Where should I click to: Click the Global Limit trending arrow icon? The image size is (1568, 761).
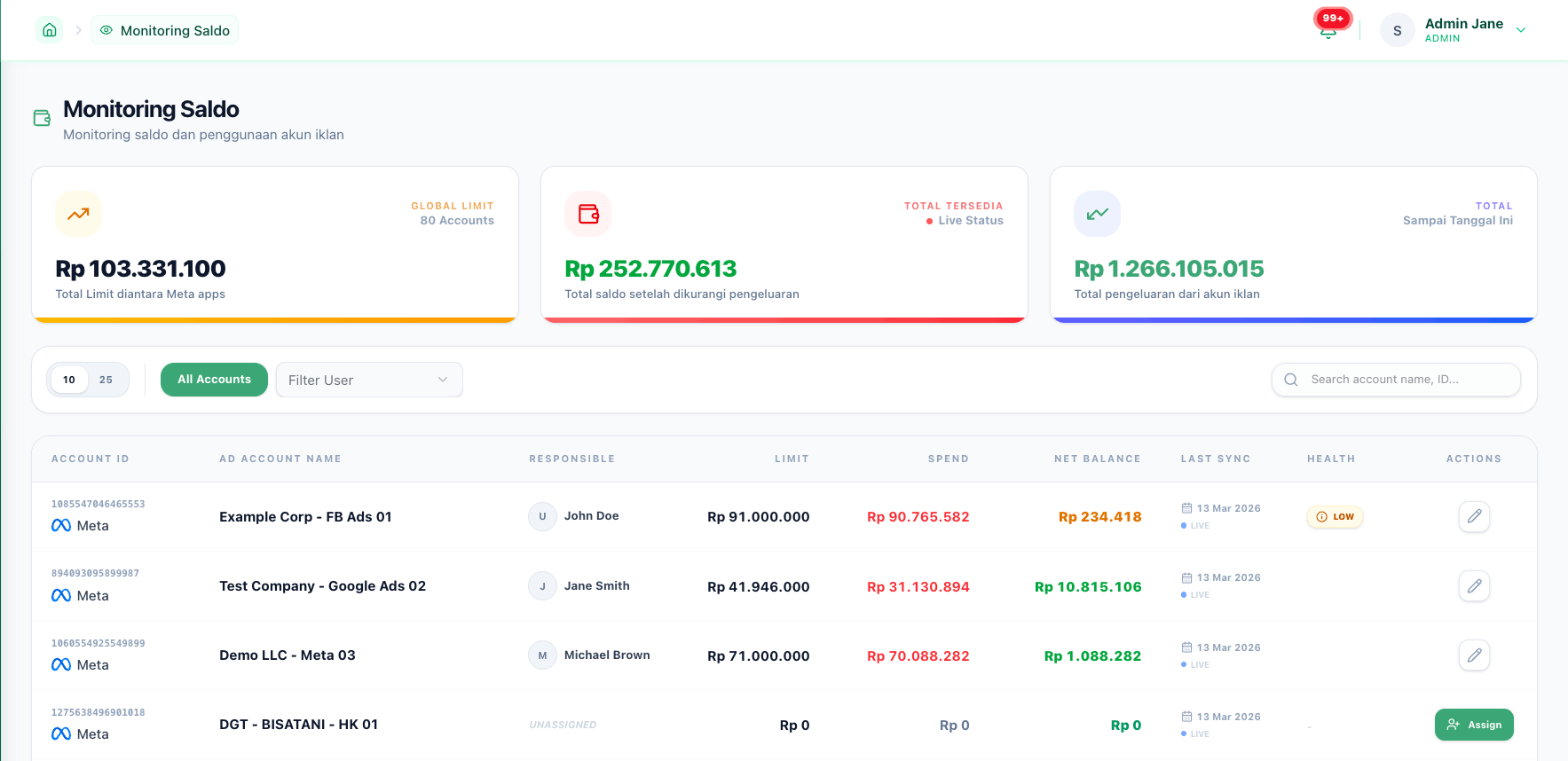tap(79, 214)
